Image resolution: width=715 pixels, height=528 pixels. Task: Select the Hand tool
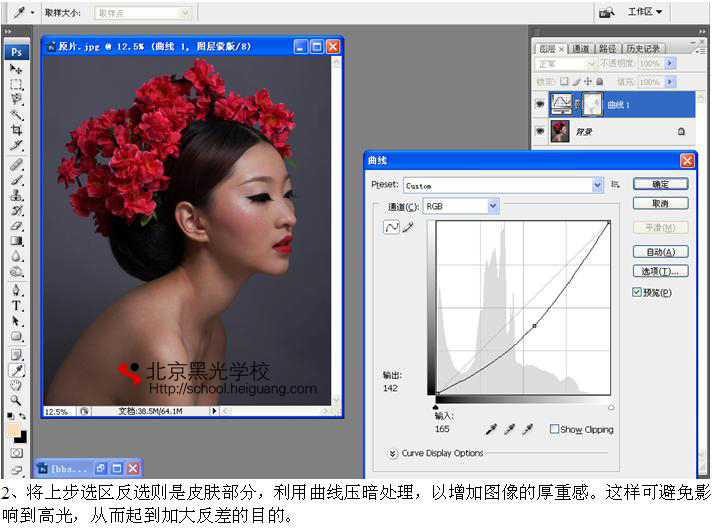[16, 385]
